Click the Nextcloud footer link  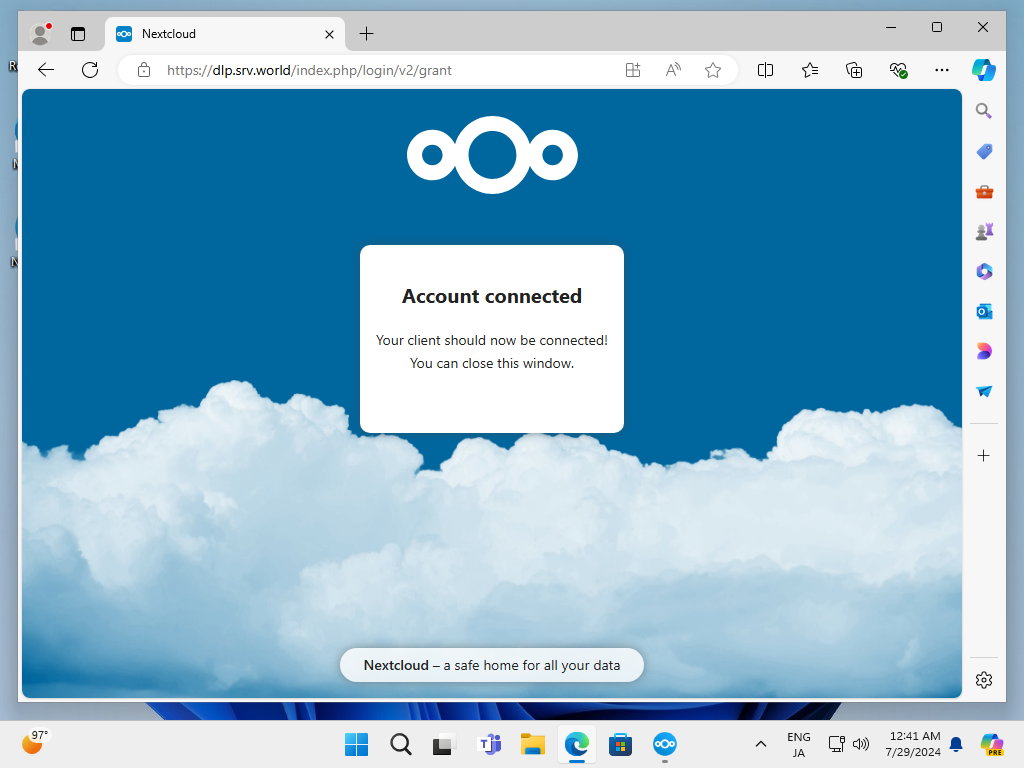pos(396,665)
